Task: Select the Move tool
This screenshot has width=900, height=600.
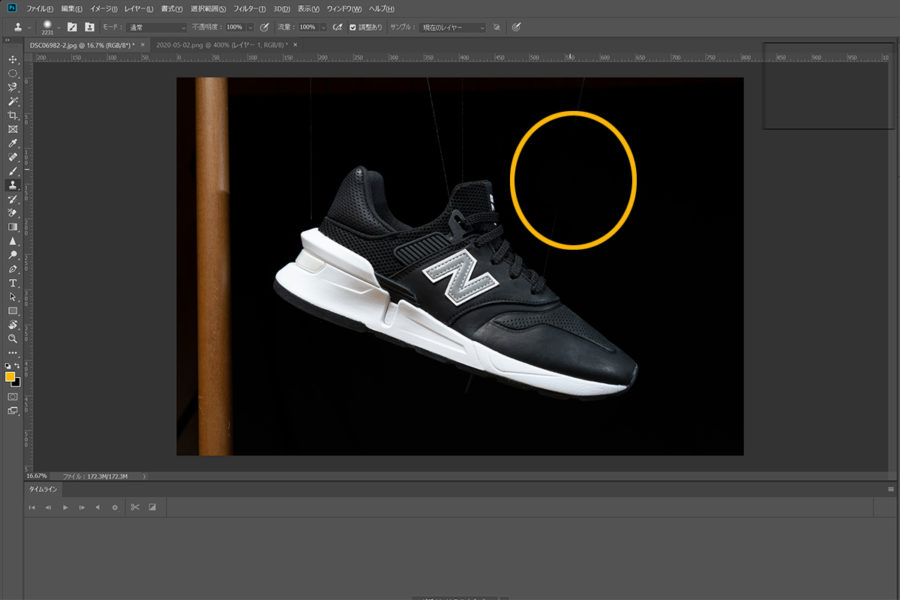Action: tap(13, 60)
